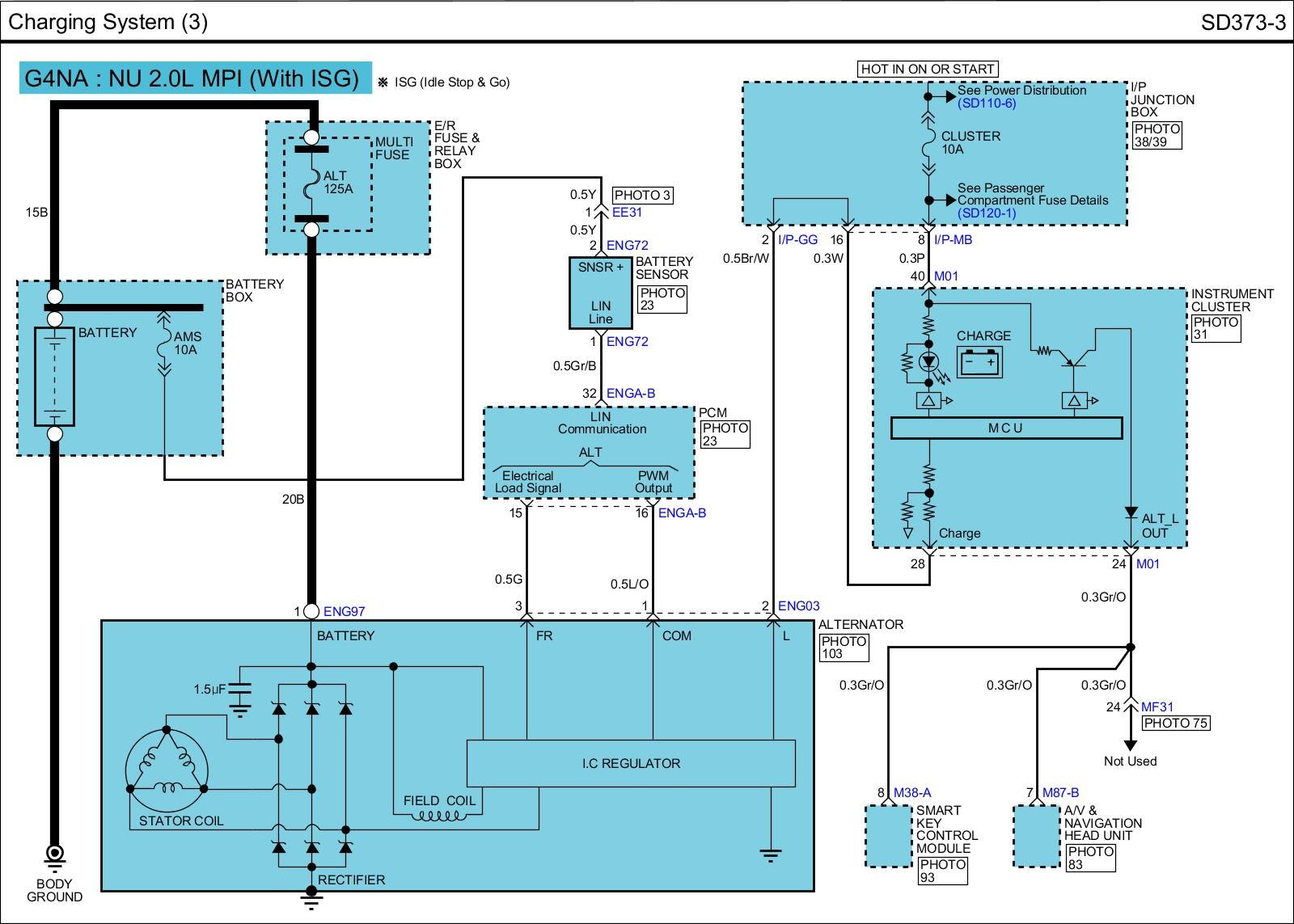This screenshot has width=1294, height=924.
Task: Open the SD120-1 fuse details link
Action: [x=986, y=213]
